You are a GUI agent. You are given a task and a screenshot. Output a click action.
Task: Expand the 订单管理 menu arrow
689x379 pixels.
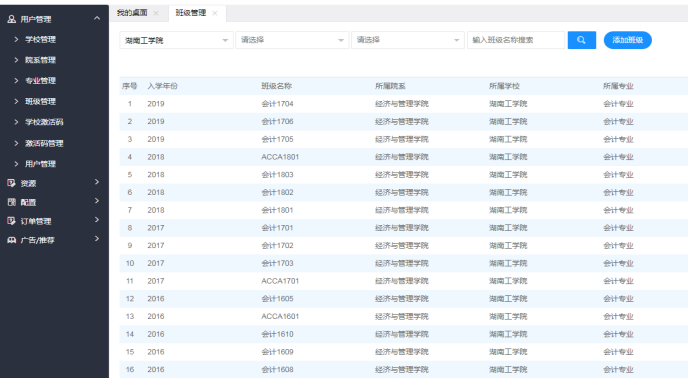[x=97, y=220]
